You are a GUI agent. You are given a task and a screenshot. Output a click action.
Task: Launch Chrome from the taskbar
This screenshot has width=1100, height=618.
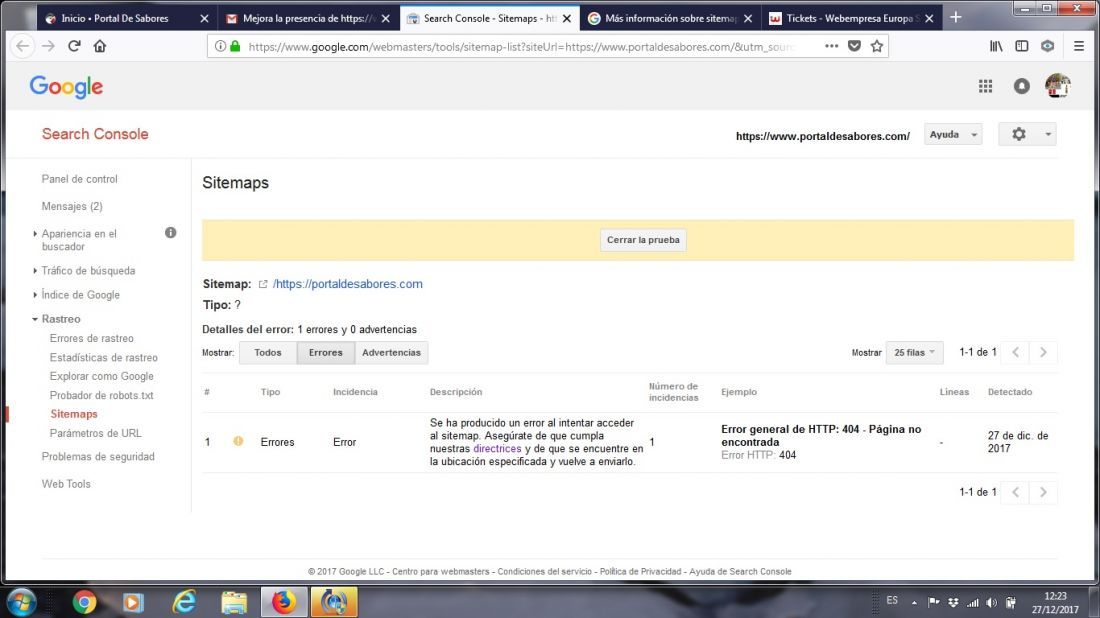coord(84,603)
